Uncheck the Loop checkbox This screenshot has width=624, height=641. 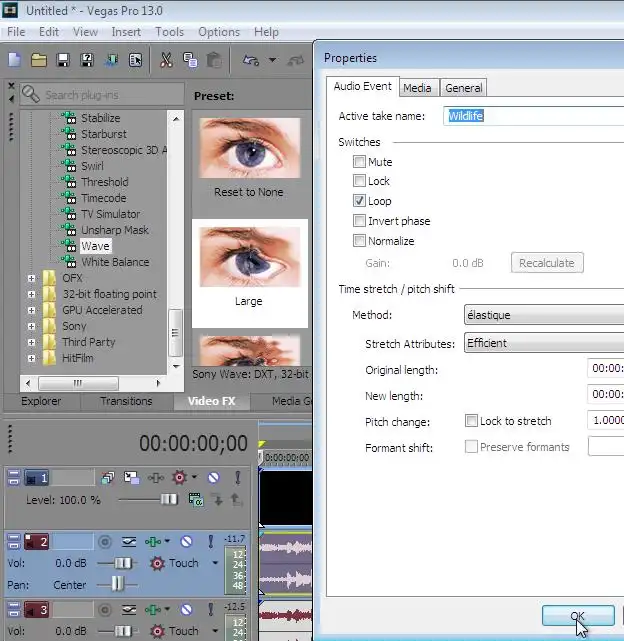point(359,200)
